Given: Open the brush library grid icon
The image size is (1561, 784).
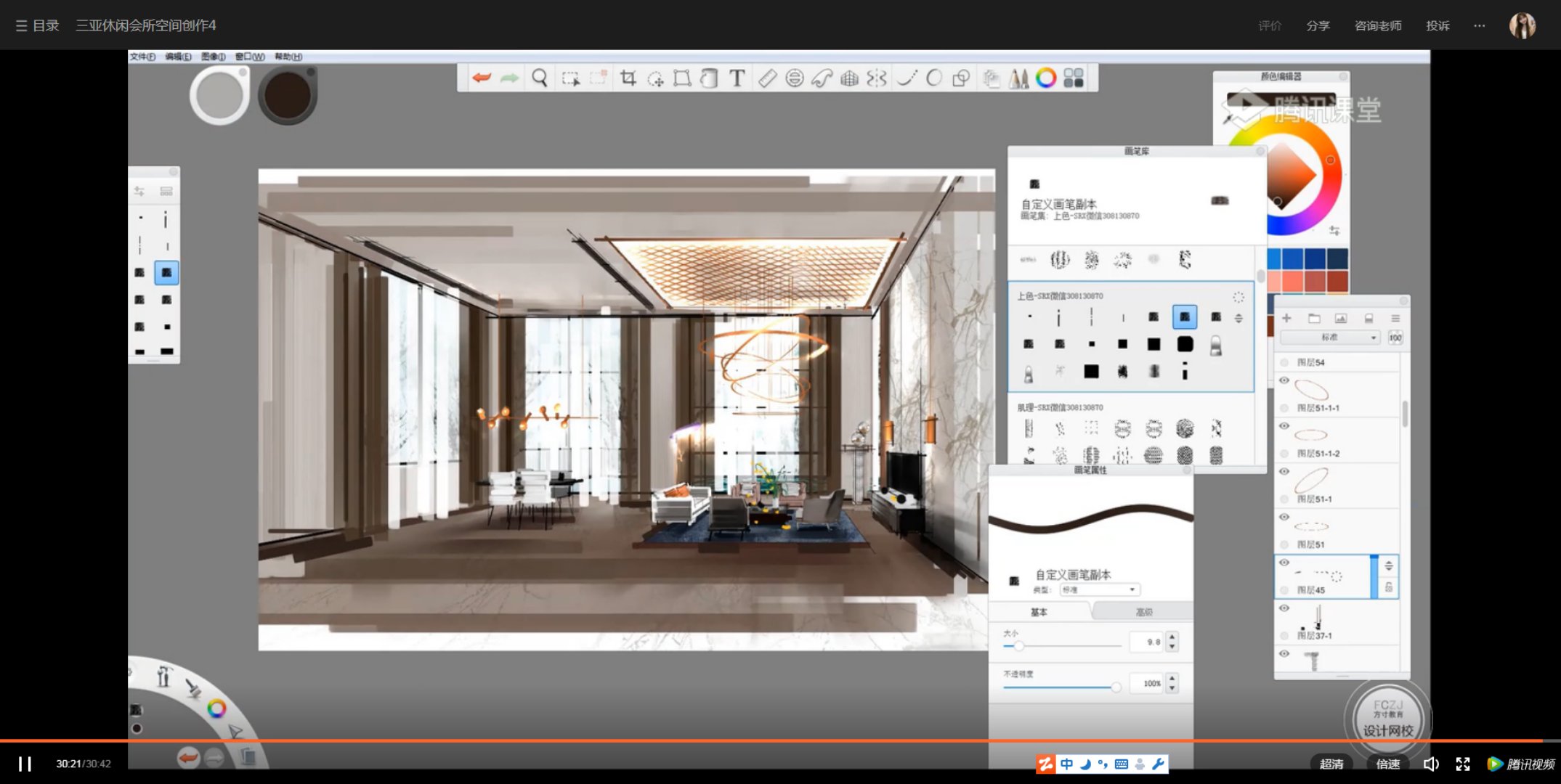Looking at the screenshot, I should 1074,78.
